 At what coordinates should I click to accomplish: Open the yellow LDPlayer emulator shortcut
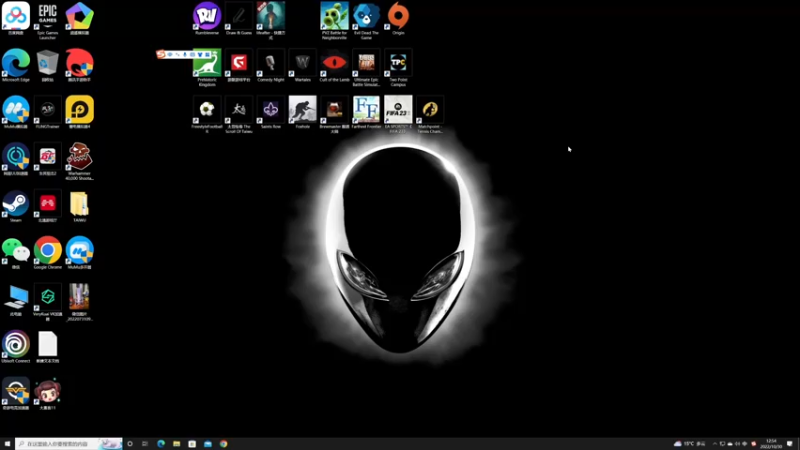[80, 112]
